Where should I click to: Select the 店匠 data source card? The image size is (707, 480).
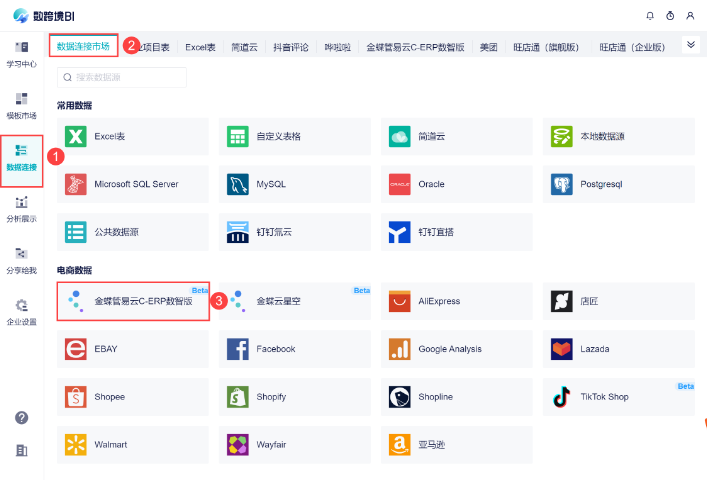pos(619,301)
